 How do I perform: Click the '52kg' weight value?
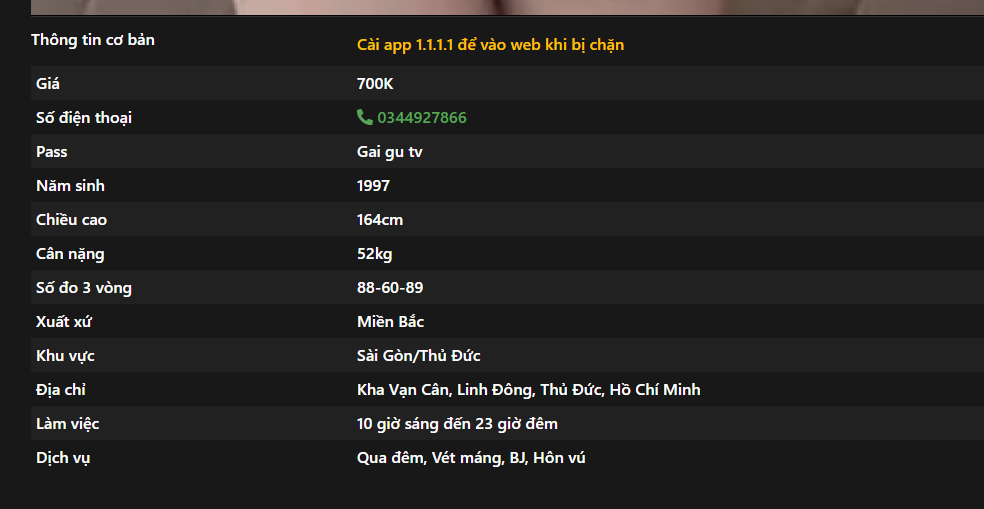[375, 254]
